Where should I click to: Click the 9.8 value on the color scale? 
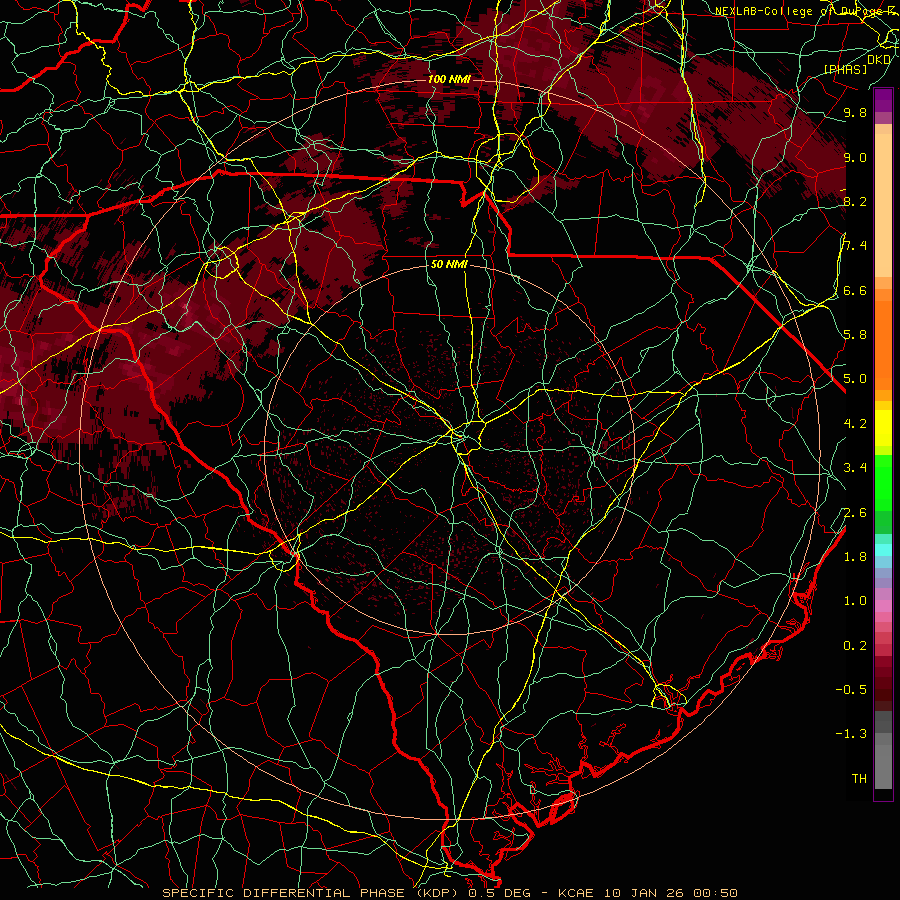point(855,113)
